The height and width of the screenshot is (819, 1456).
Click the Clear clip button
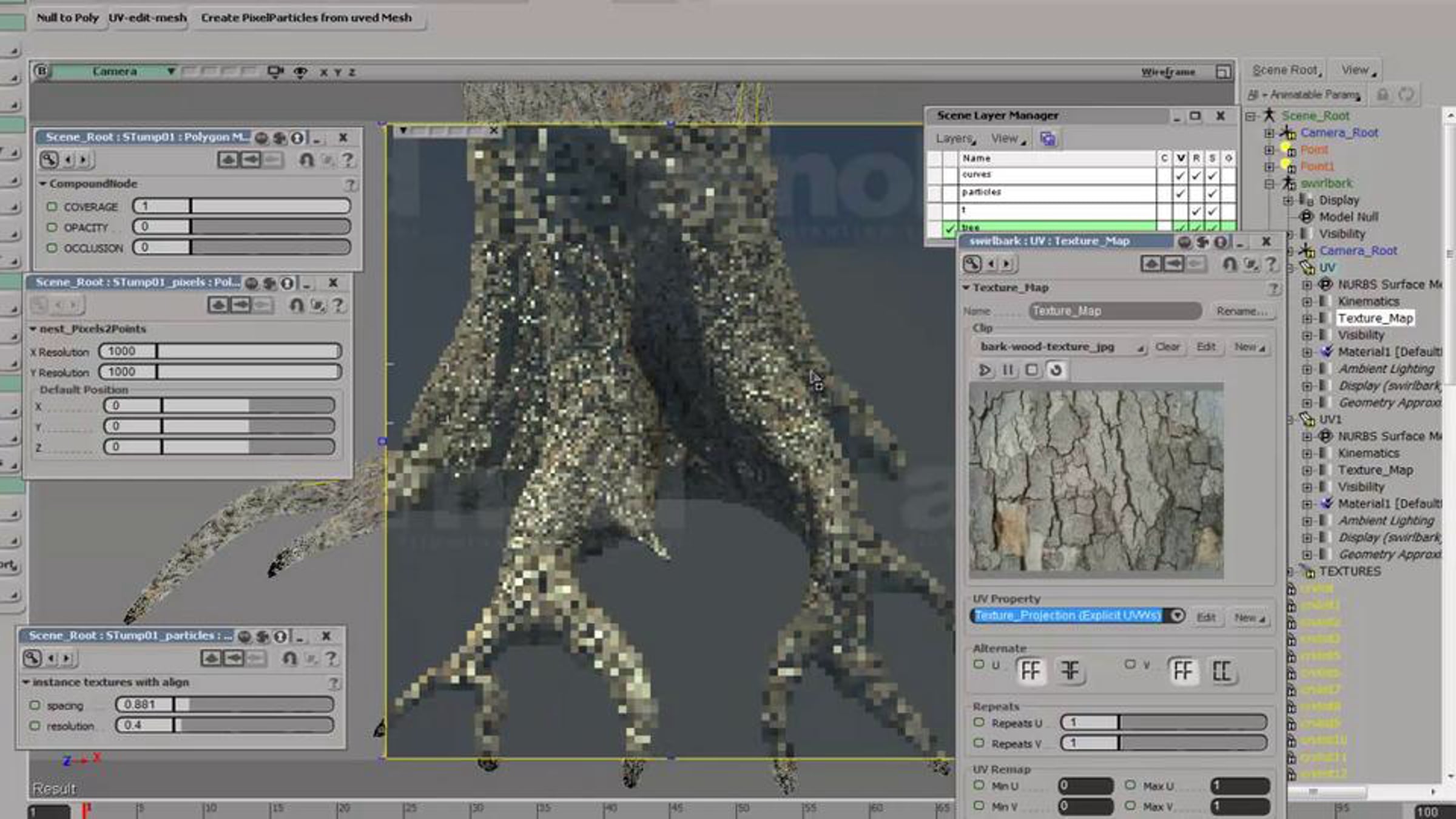[1167, 347]
